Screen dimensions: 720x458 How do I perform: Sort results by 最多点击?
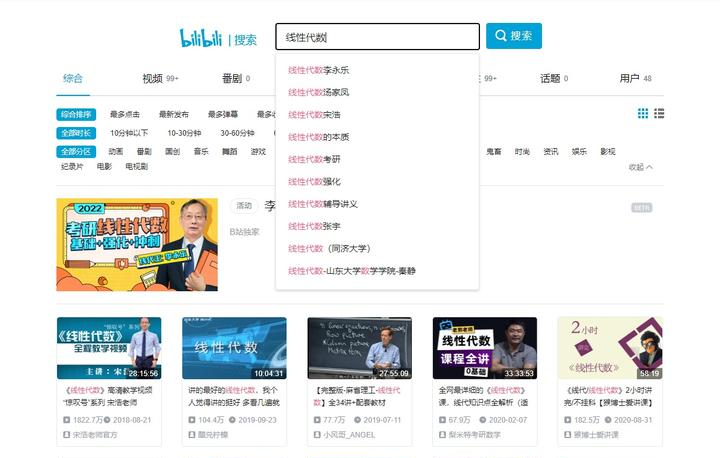tap(124, 114)
